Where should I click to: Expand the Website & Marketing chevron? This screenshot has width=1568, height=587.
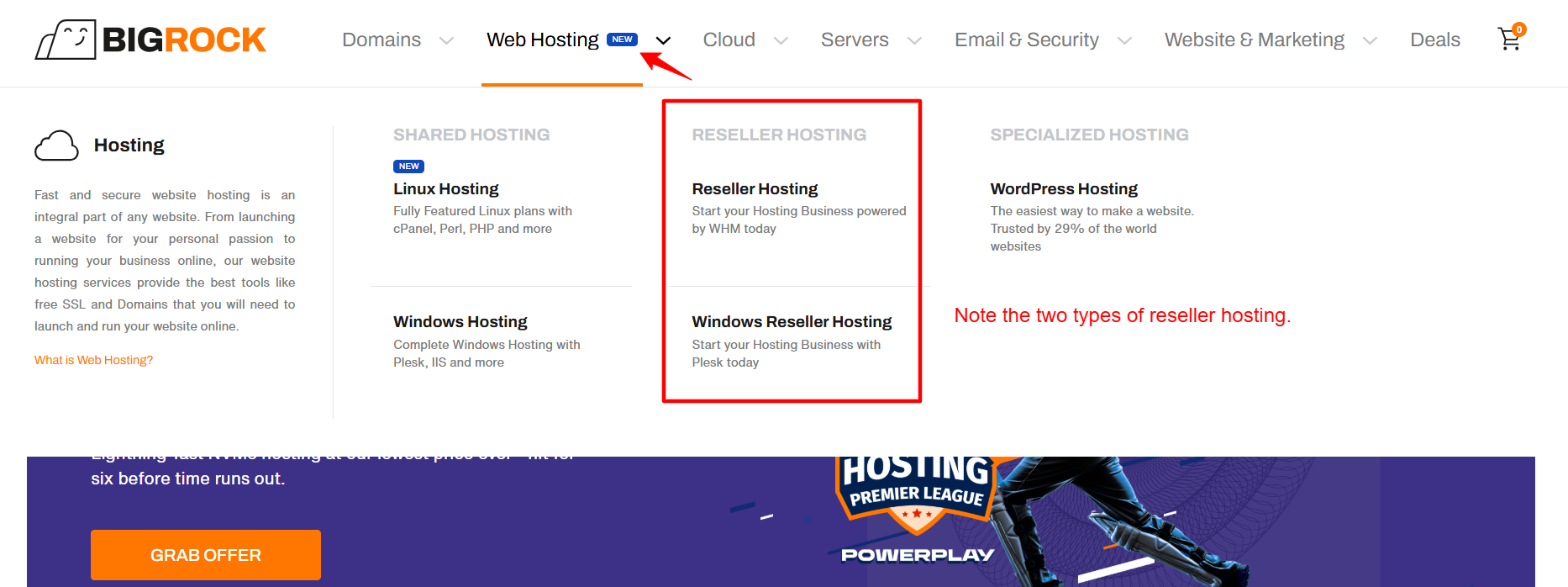1370,40
